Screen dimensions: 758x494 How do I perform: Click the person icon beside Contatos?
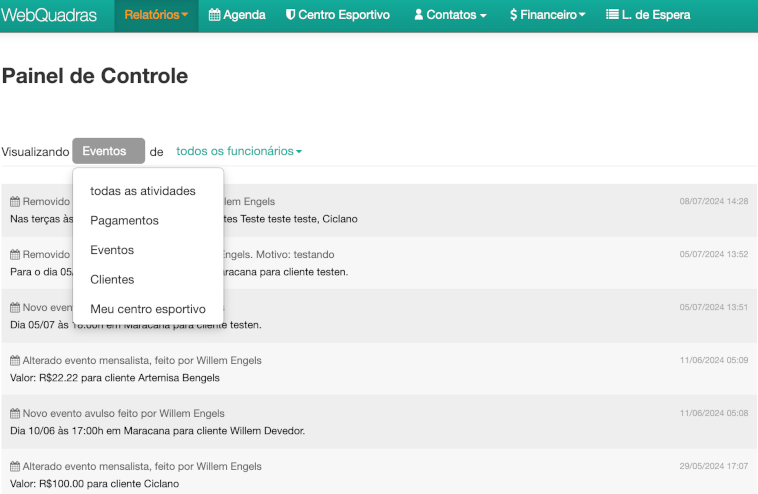[x=419, y=15]
